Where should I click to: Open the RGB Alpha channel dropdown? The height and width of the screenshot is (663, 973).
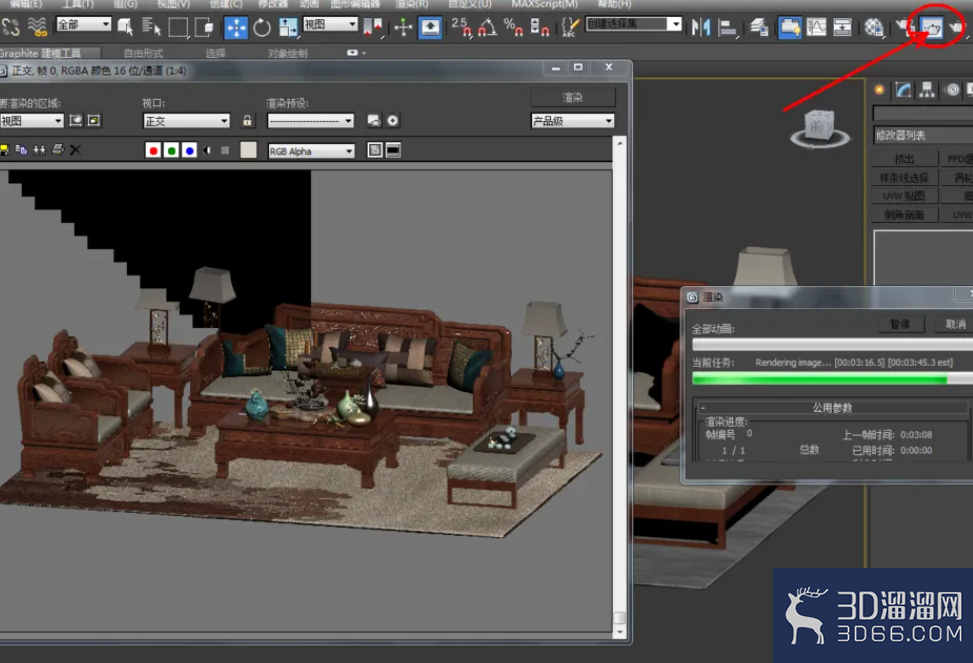311,151
